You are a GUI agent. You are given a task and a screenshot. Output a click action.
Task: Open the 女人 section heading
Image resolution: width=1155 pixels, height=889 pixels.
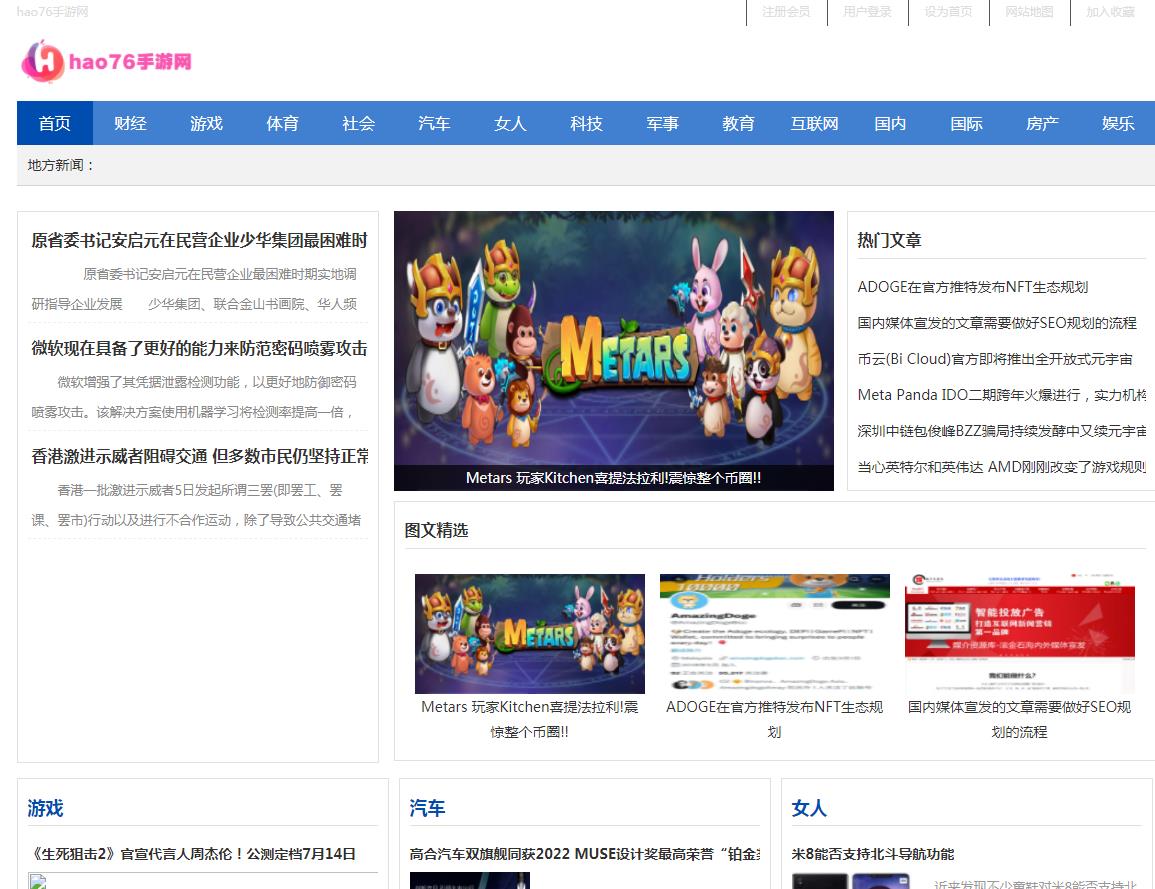click(809, 808)
